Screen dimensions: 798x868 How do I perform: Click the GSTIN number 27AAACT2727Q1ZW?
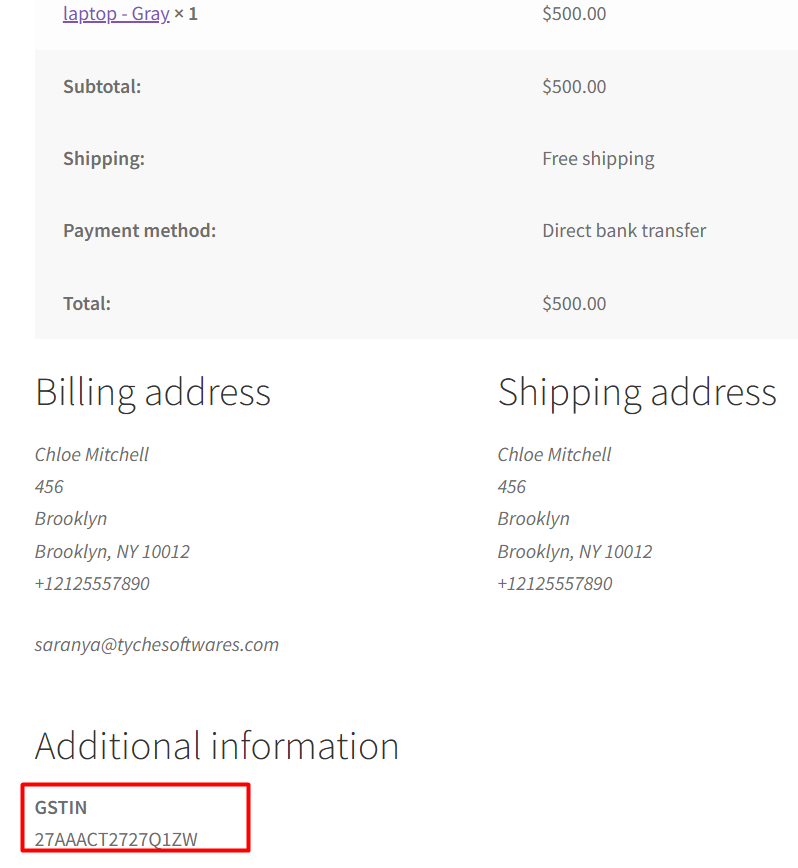click(116, 839)
